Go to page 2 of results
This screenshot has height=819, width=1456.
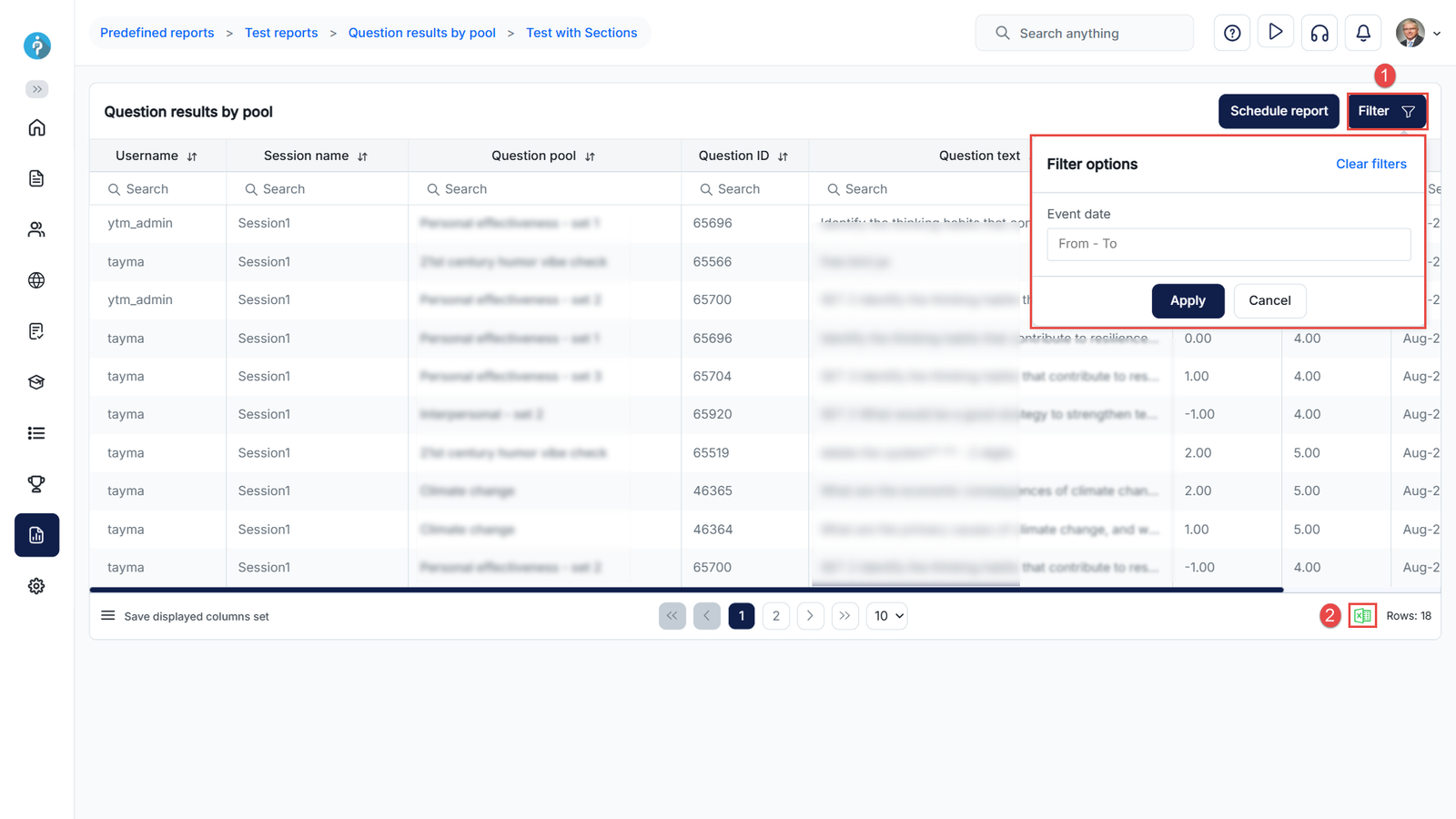click(775, 616)
